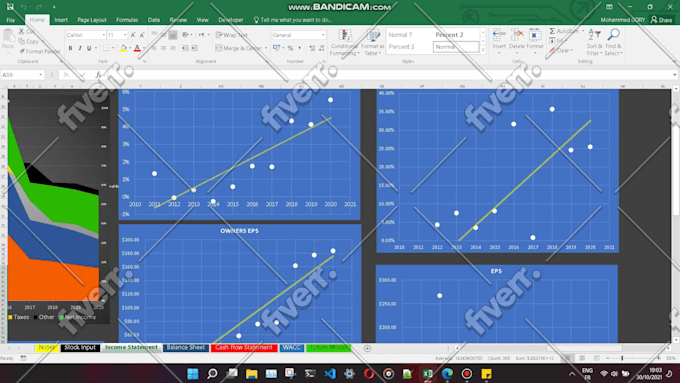Apply percent style number format

click(x=290, y=48)
